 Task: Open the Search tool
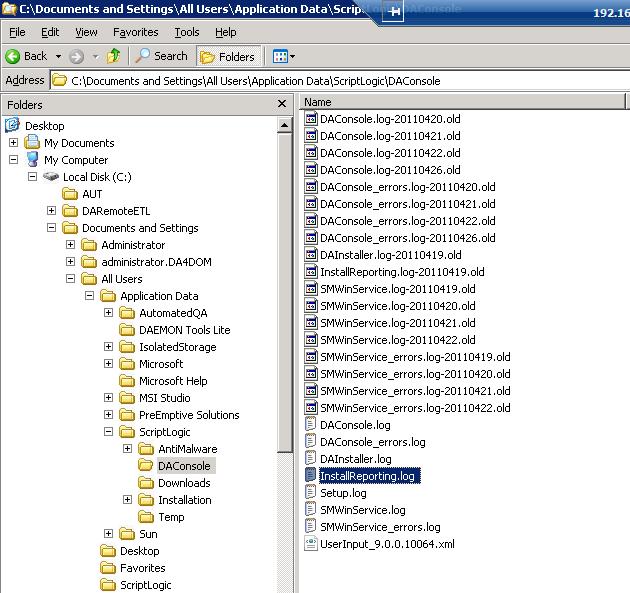coord(162,56)
